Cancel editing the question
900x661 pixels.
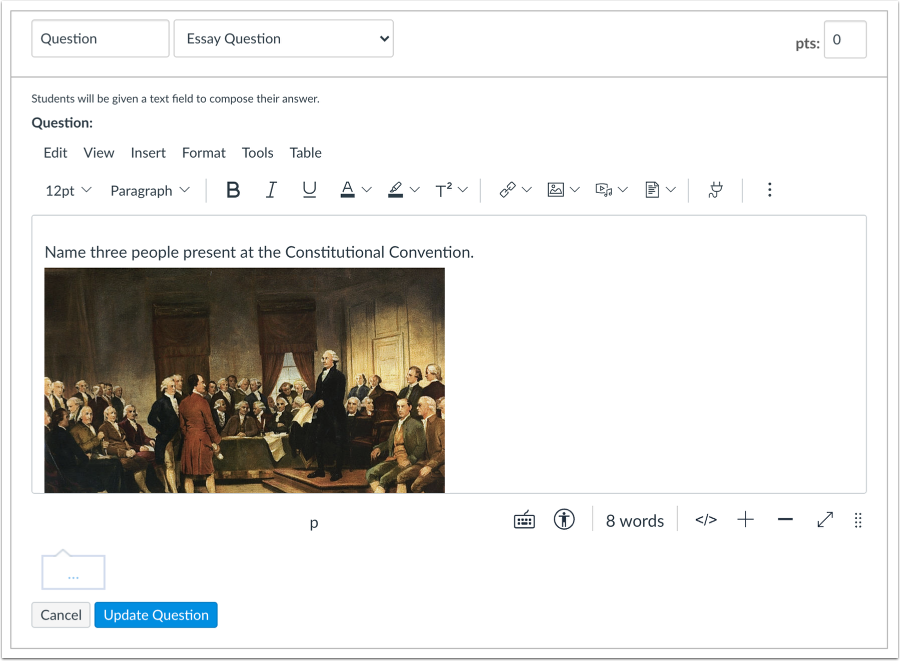click(x=60, y=614)
